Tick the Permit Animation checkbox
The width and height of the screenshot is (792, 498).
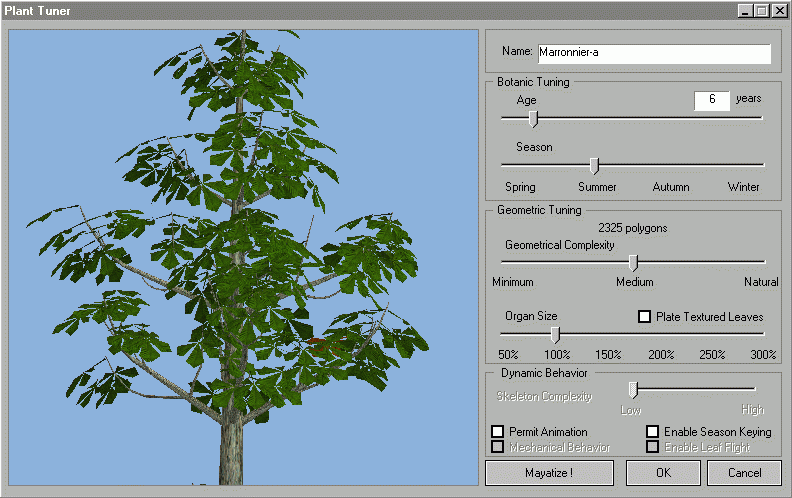coord(498,431)
